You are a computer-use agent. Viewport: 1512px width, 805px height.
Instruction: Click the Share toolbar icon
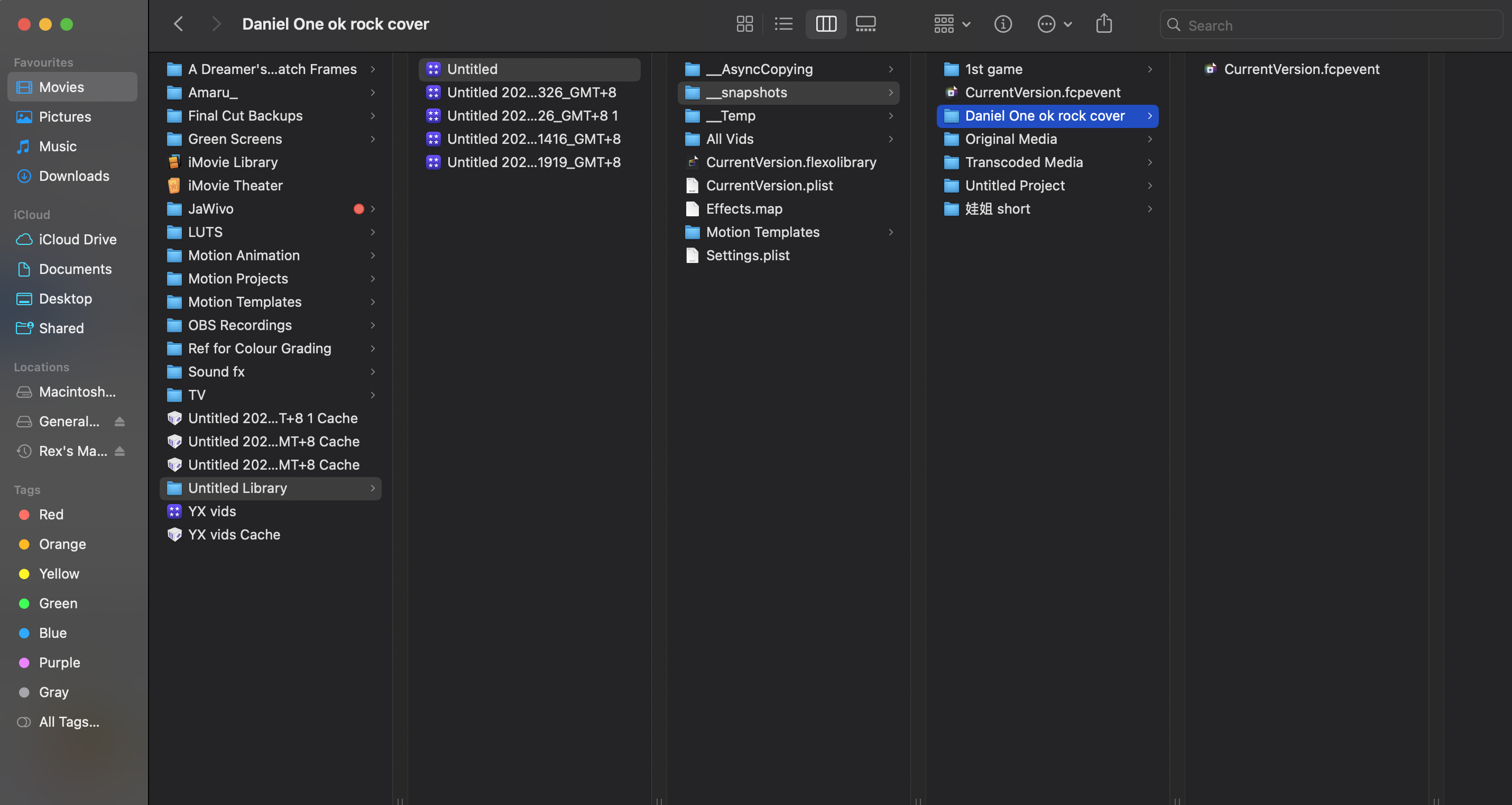(x=1103, y=24)
